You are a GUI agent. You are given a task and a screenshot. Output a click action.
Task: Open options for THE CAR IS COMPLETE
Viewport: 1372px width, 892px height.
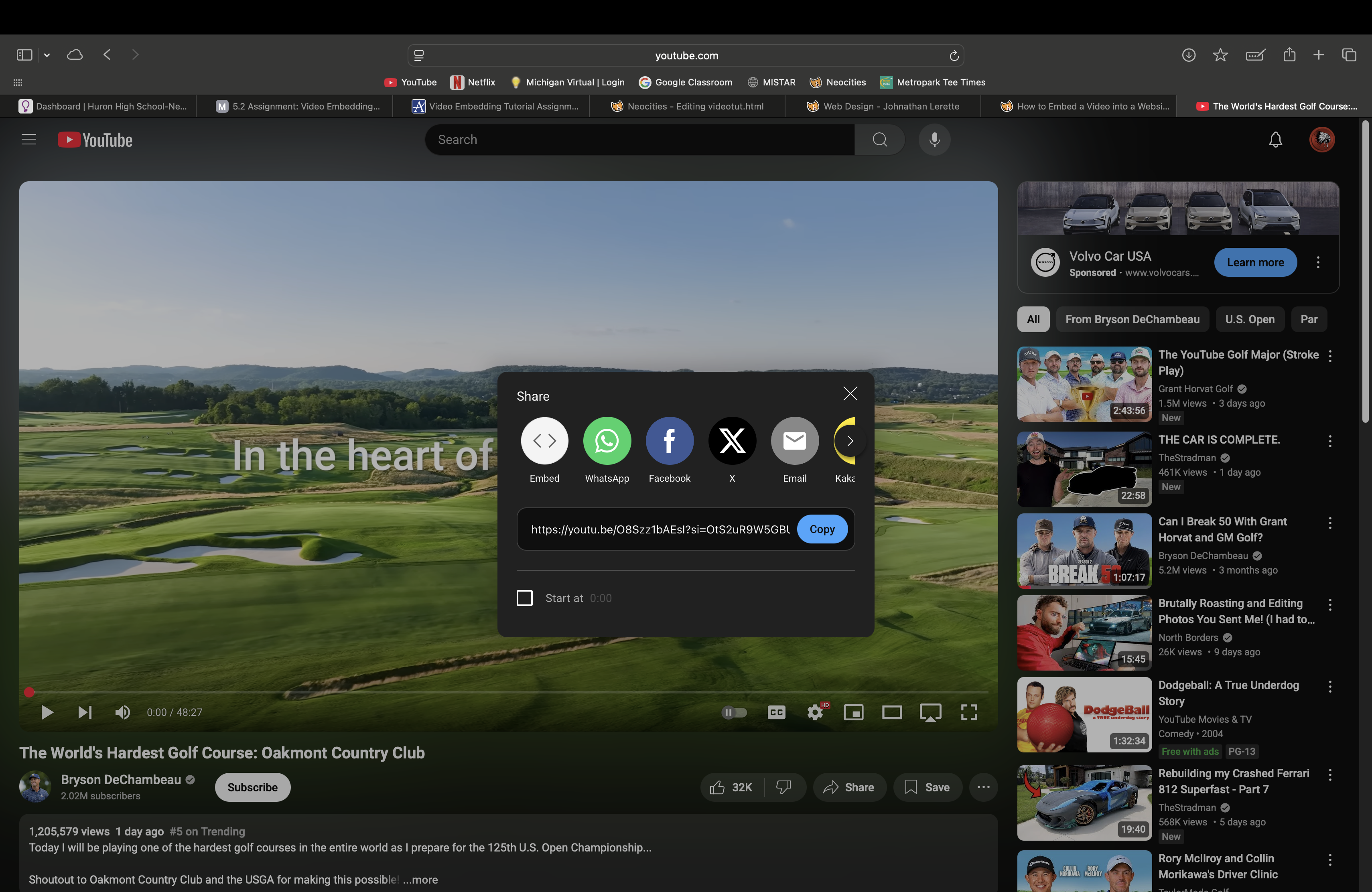pyautogui.click(x=1331, y=442)
